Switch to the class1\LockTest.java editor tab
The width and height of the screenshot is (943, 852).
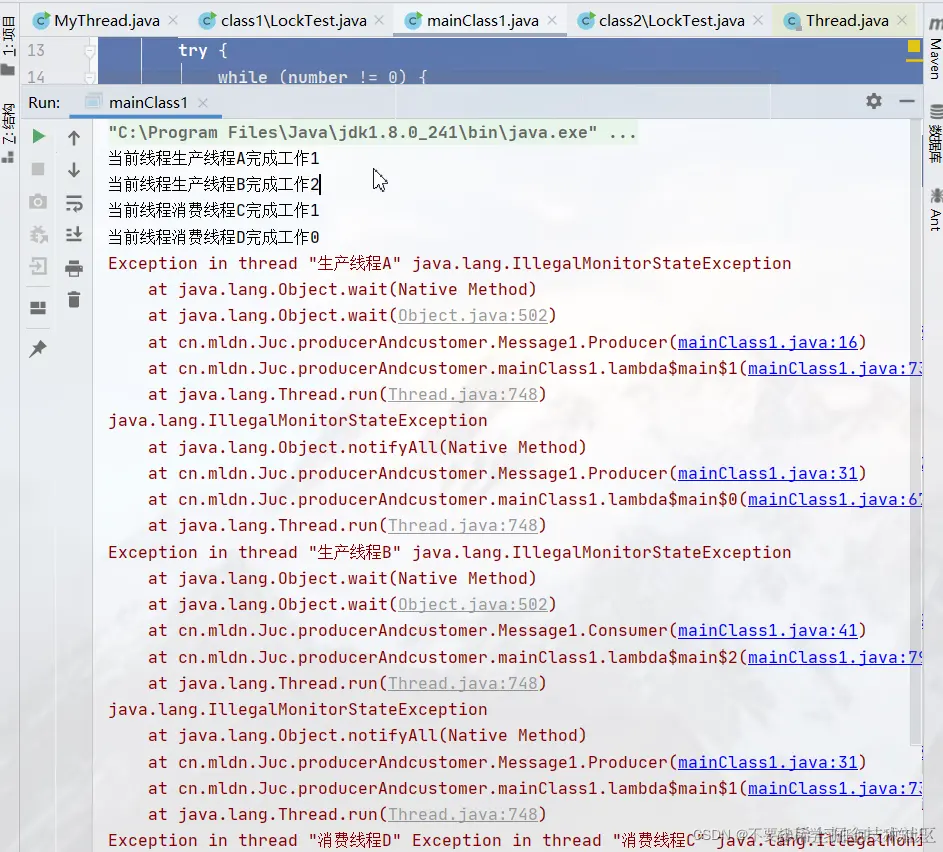[x=293, y=21]
